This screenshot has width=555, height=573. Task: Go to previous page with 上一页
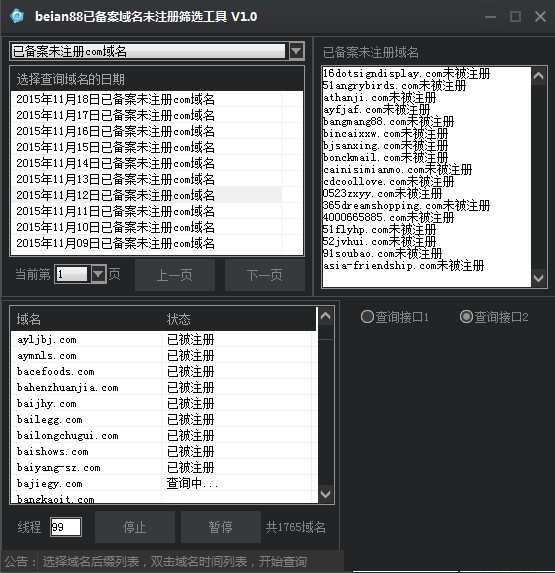click(x=175, y=275)
